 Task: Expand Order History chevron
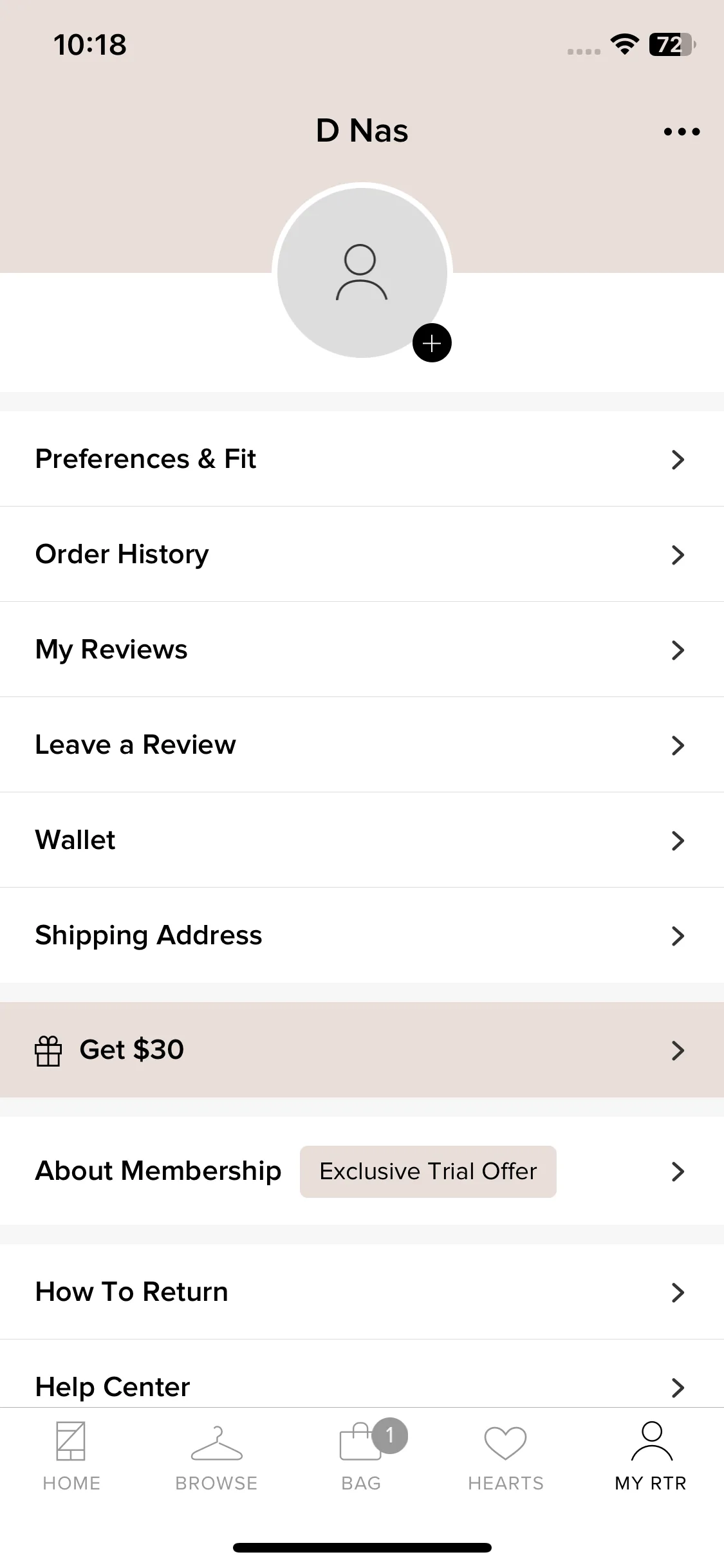click(678, 555)
